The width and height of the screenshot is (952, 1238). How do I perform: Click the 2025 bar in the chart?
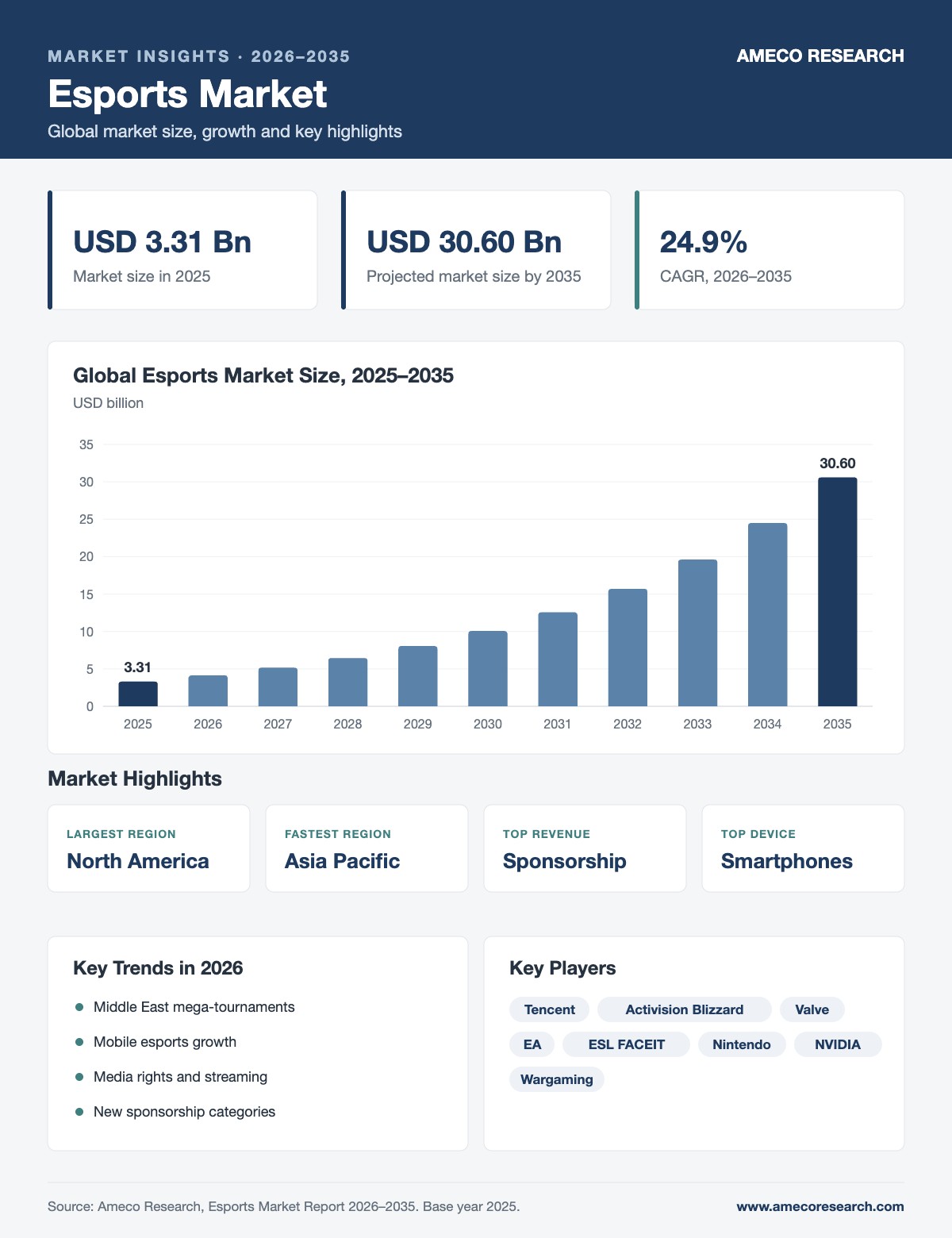(x=138, y=694)
